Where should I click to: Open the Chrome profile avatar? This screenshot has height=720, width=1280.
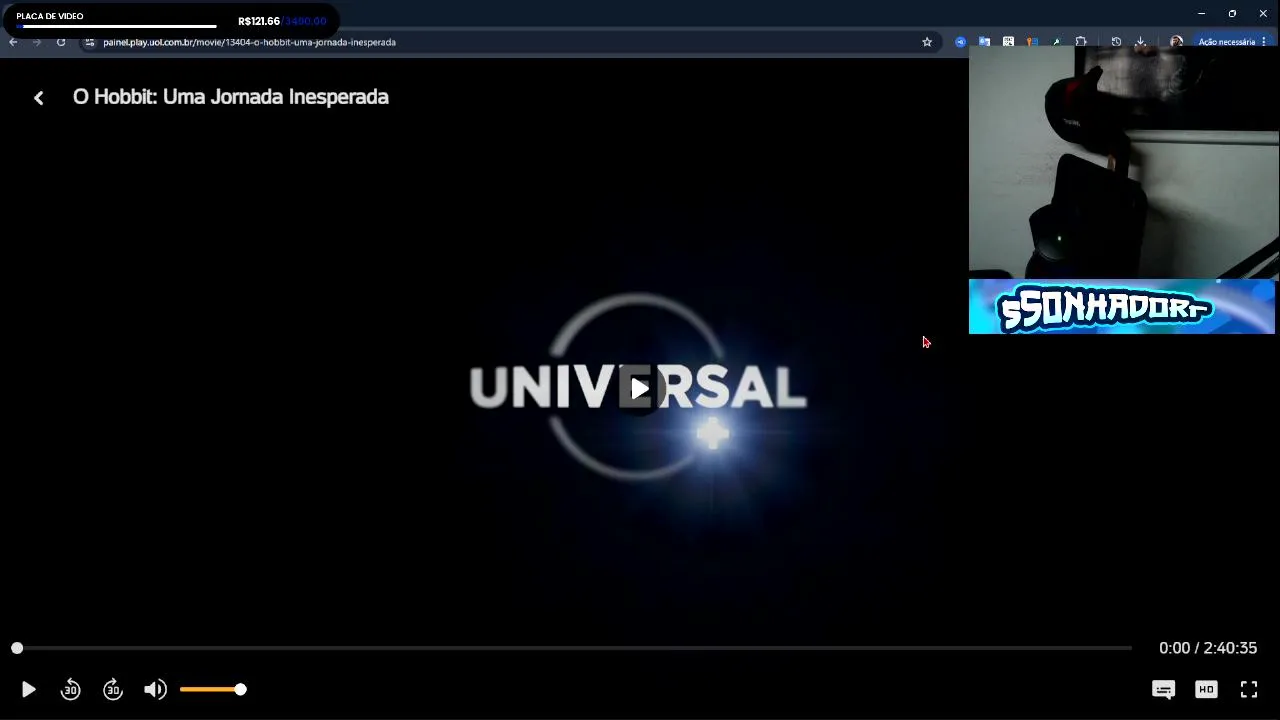[1176, 42]
